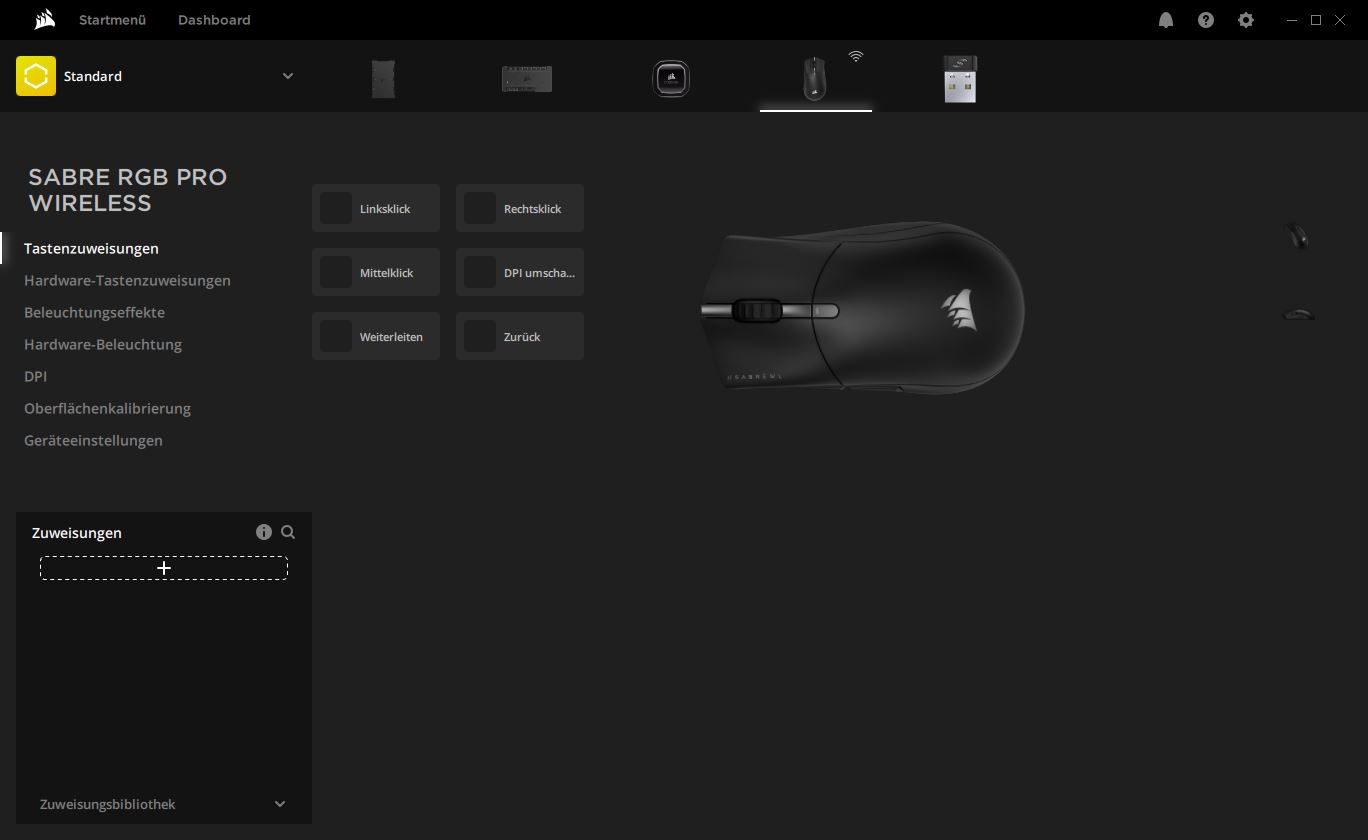Viewport: 1368px width, 840px height.
Task: Switch to the lower mouse view thumbnail
Action: tap(1298, 313)
